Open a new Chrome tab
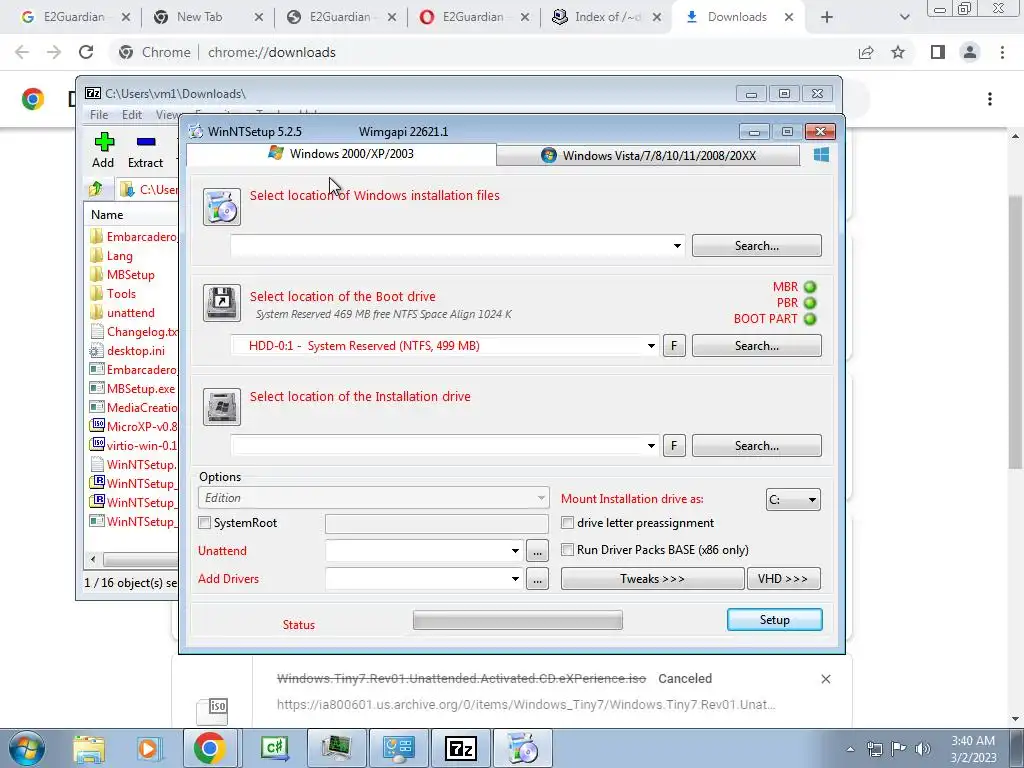Screen dimensions: 1024x768 pos(827,17)
